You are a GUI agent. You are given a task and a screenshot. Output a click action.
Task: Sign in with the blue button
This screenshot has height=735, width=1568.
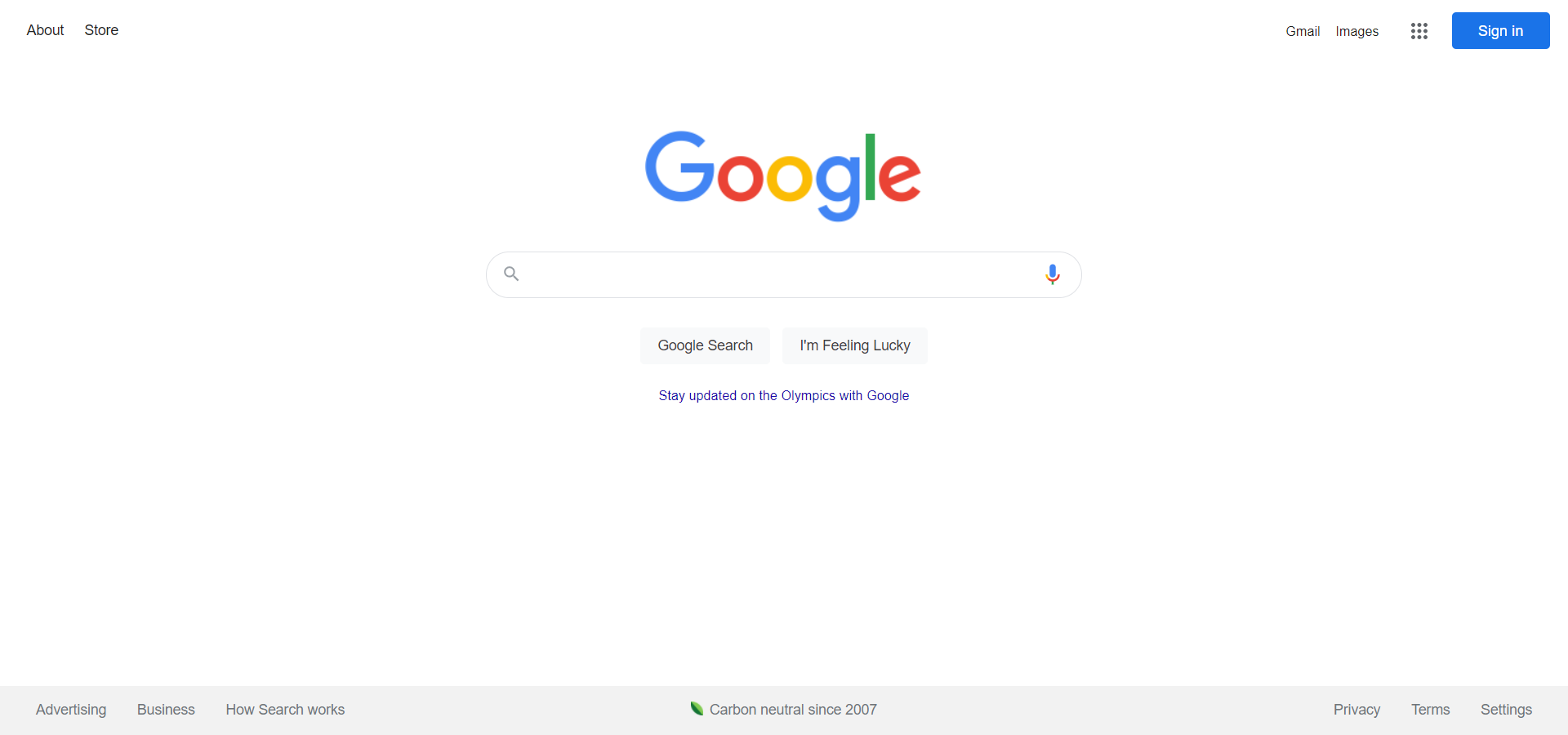pyautogui.click(x=1501, y=31)
